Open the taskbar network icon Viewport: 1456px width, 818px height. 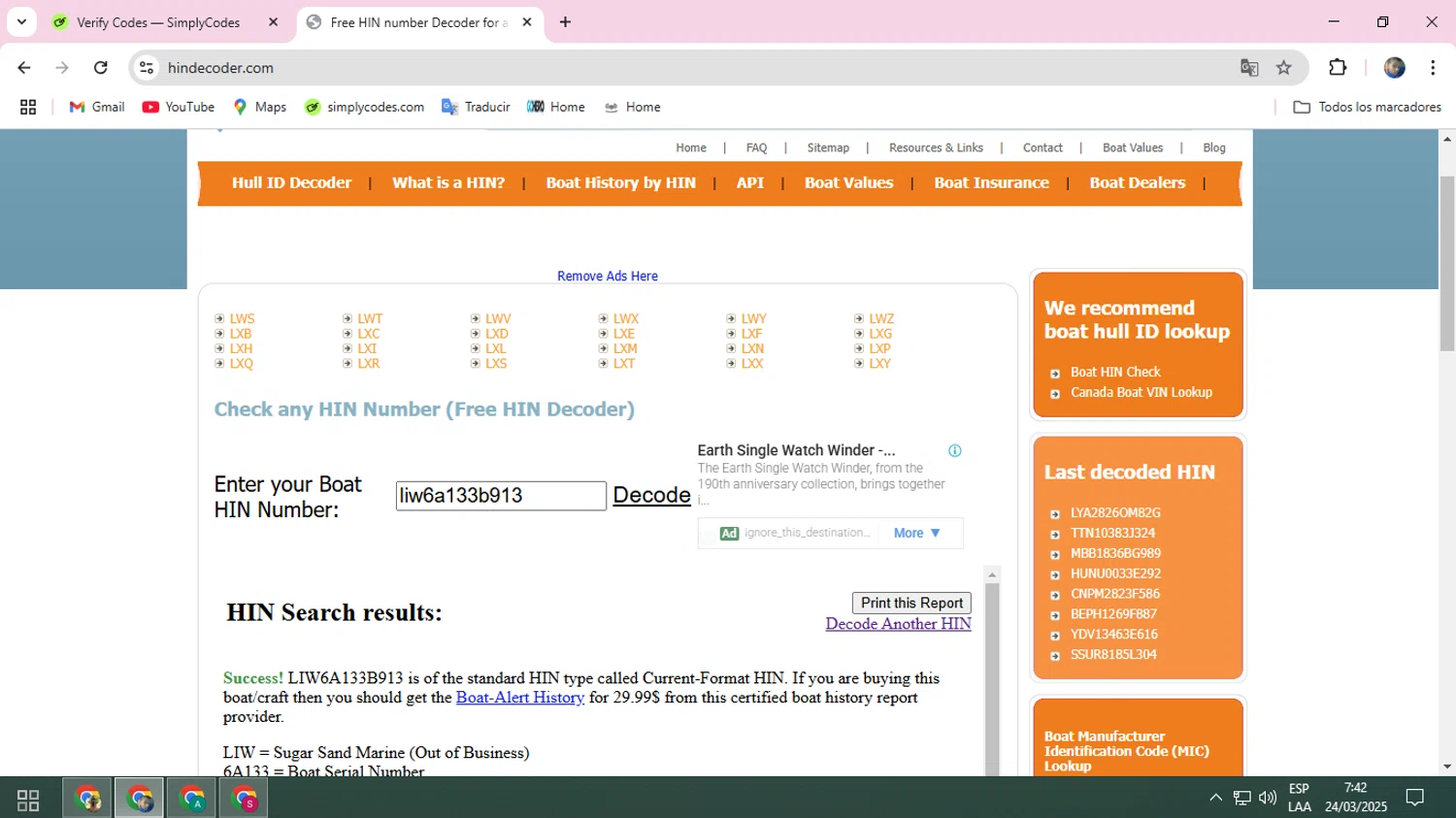(1242, 798)
